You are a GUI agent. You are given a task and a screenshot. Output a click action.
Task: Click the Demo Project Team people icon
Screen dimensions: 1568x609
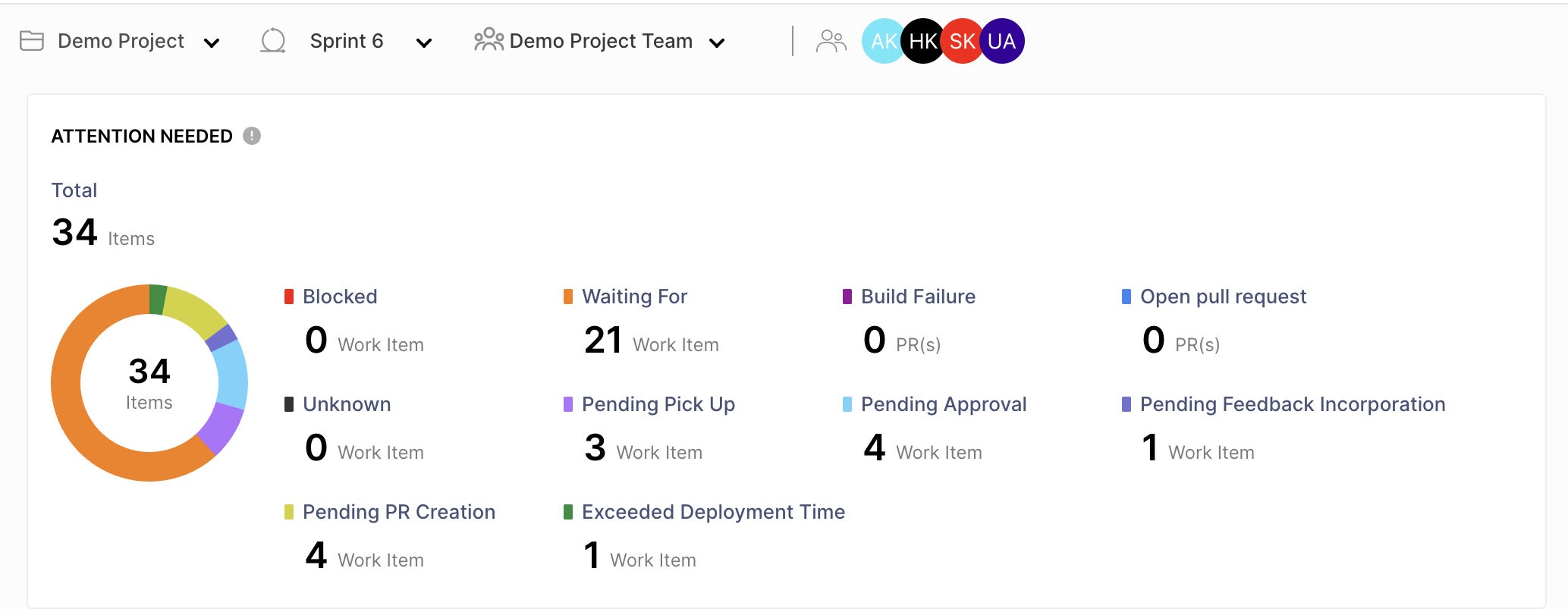489,39
